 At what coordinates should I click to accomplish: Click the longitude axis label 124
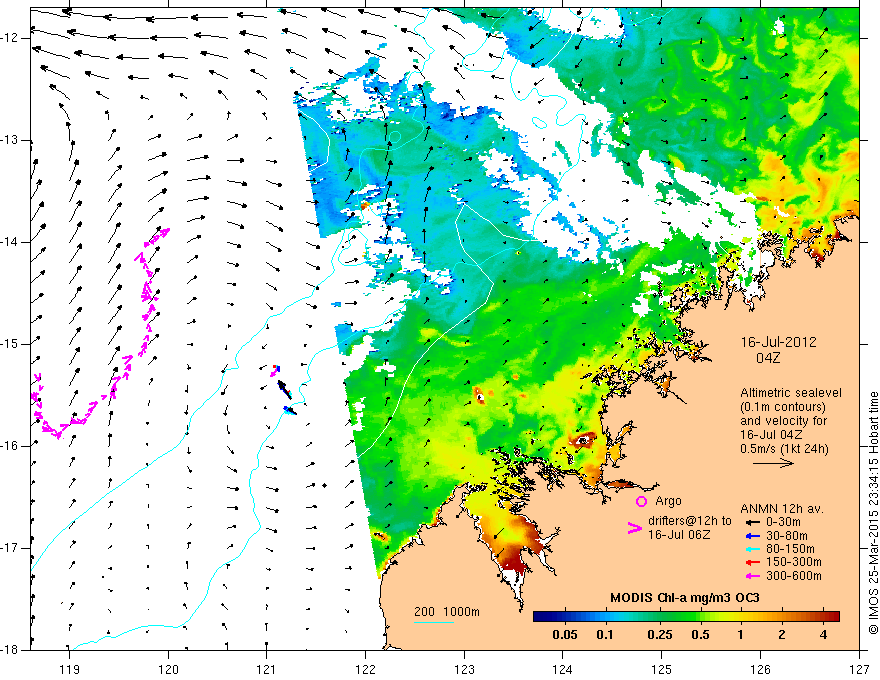click(x=563, y=669)
